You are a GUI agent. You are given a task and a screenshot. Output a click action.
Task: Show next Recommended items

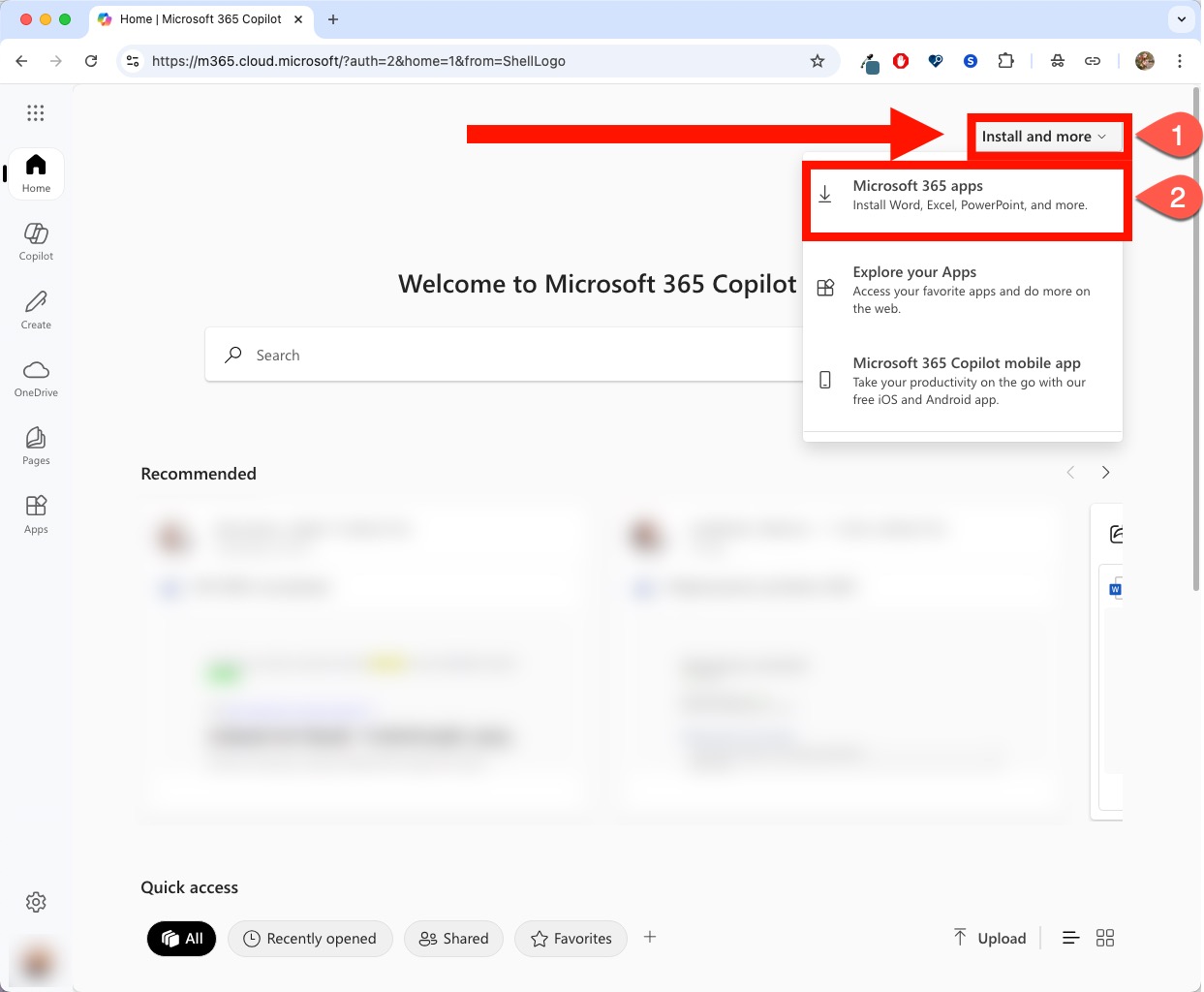pyautogui.click(x=1105, y=473)
